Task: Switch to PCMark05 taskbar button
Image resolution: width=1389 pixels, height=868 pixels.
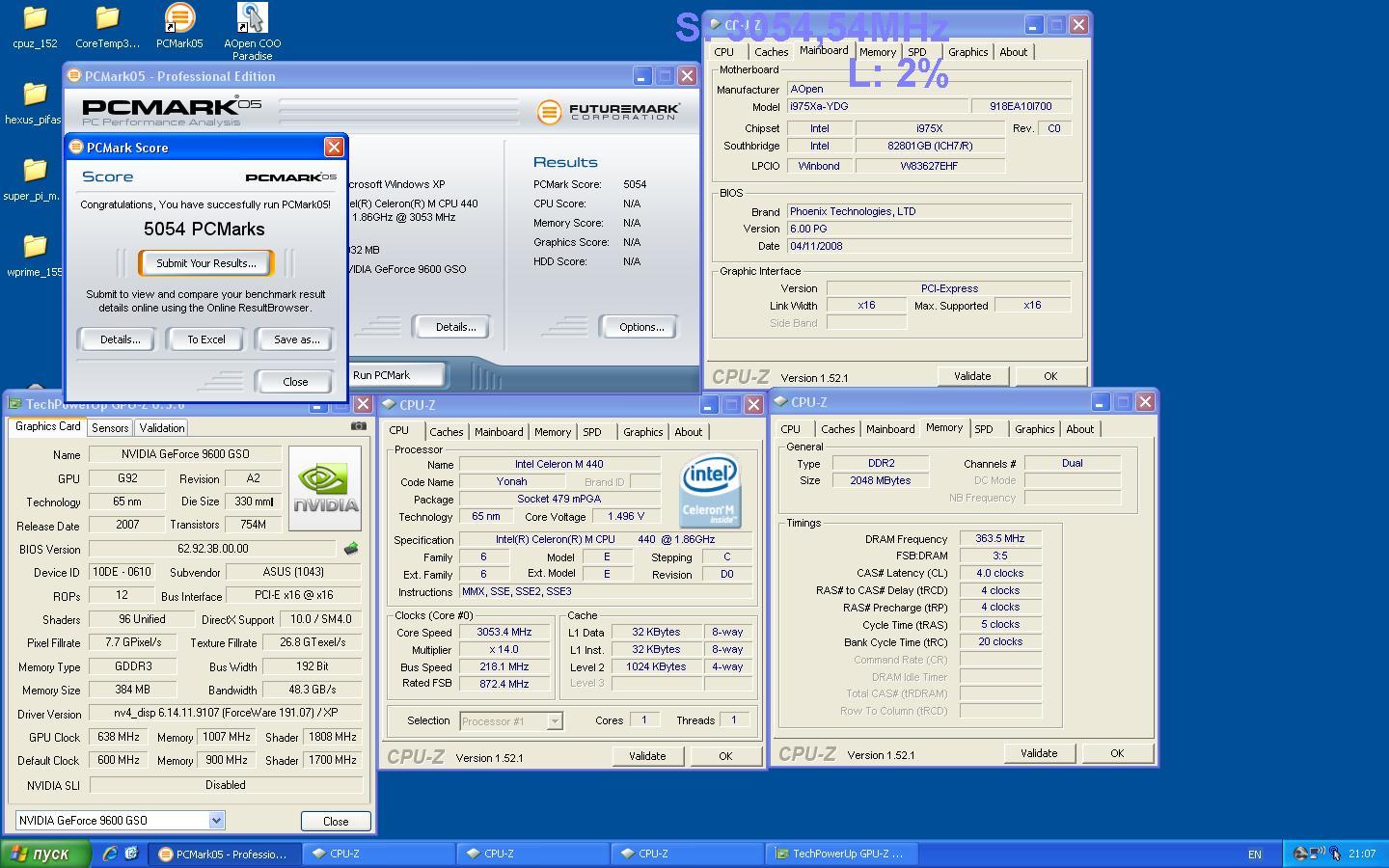Action: [223, 854]
